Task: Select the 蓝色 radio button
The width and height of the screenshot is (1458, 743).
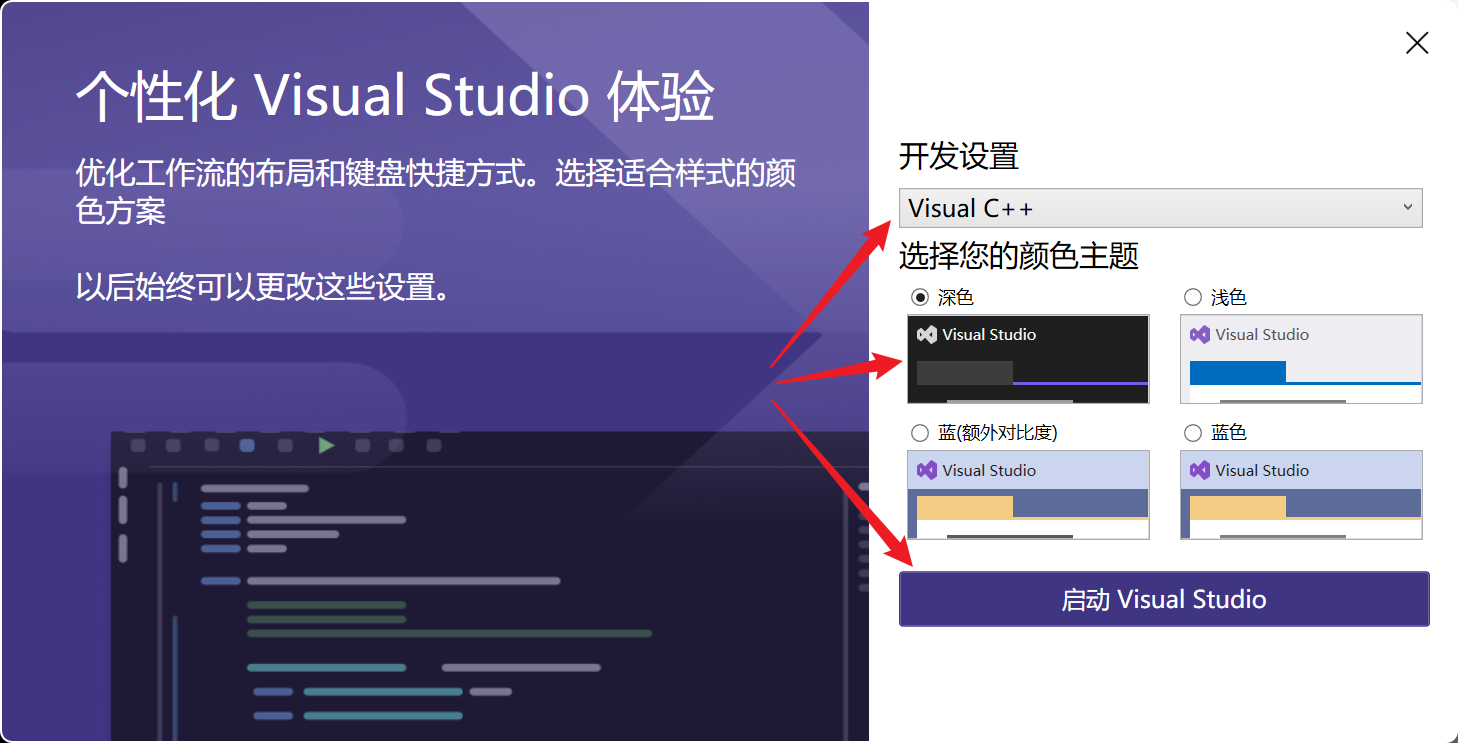Action: tap(1193, 432)
